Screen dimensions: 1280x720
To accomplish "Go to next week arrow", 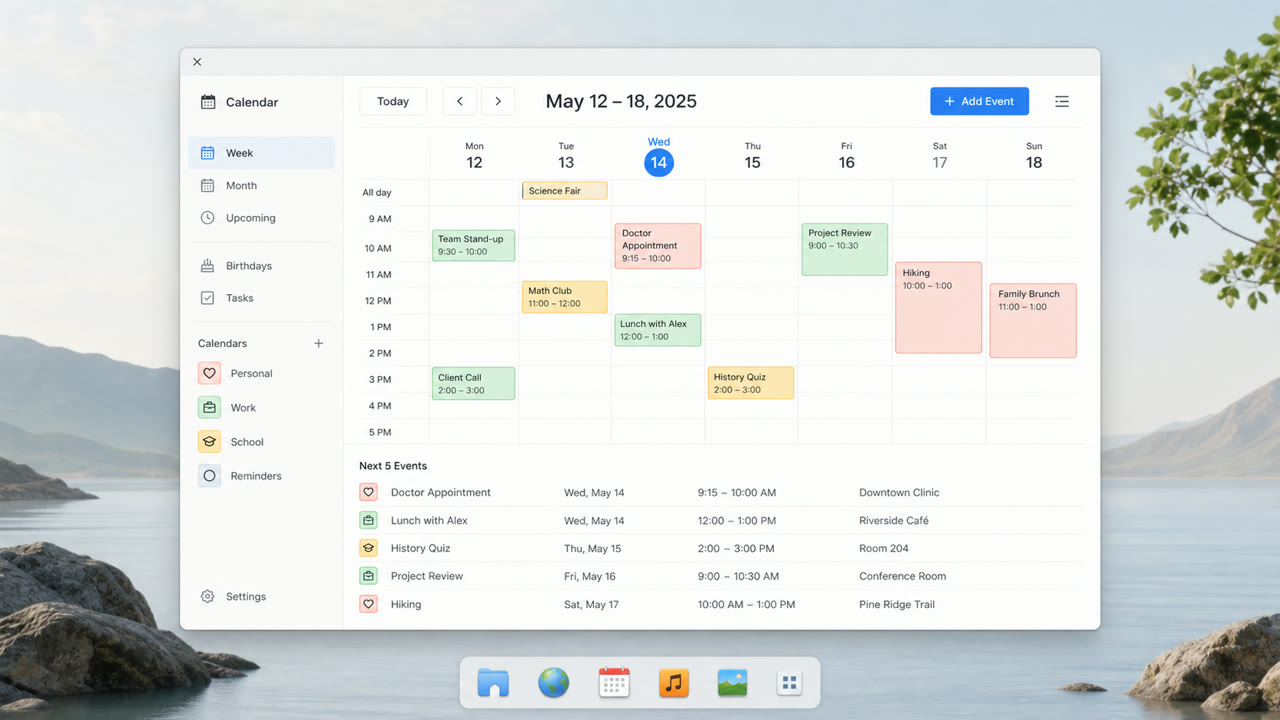I will [x=498, y=101].
